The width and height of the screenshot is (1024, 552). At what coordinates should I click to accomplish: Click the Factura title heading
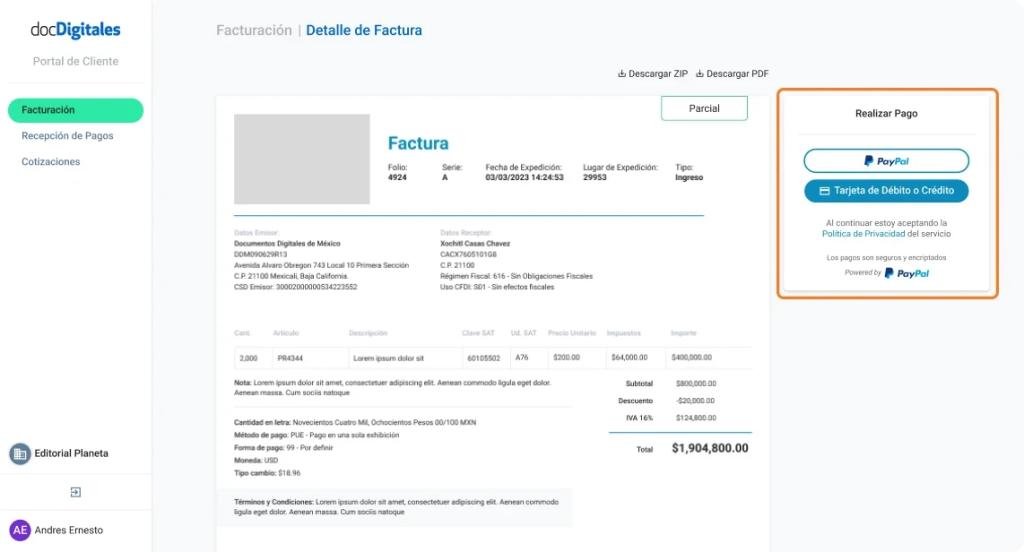click(418, 143)
